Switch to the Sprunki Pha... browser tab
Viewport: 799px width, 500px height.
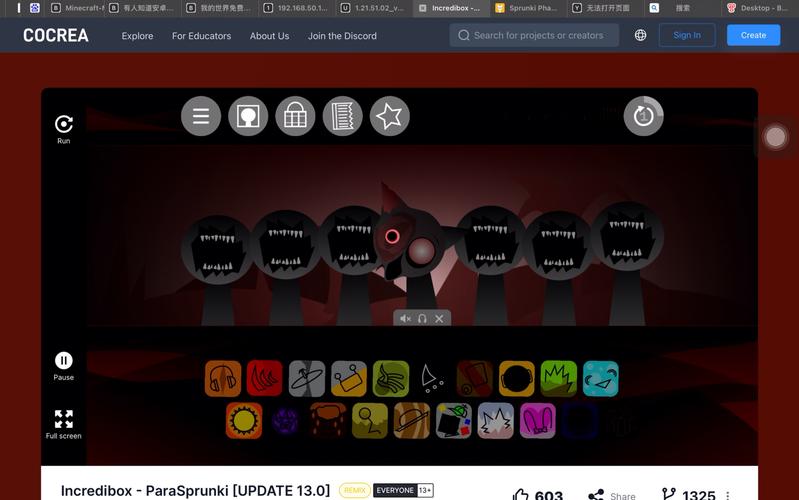pyautogui.click(x=526, y=8)
